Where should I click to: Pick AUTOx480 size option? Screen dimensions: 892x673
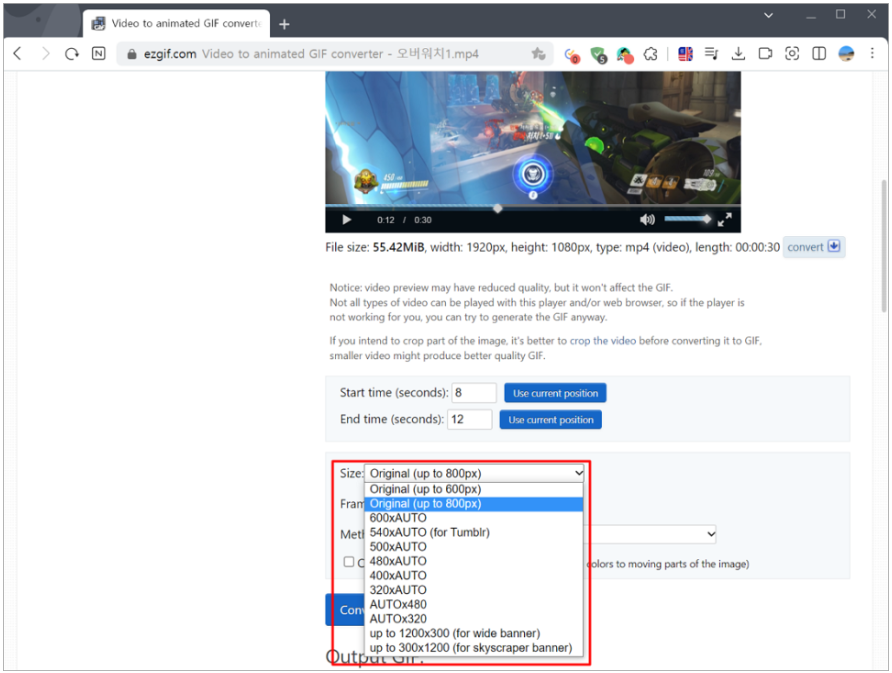point(474,605)
